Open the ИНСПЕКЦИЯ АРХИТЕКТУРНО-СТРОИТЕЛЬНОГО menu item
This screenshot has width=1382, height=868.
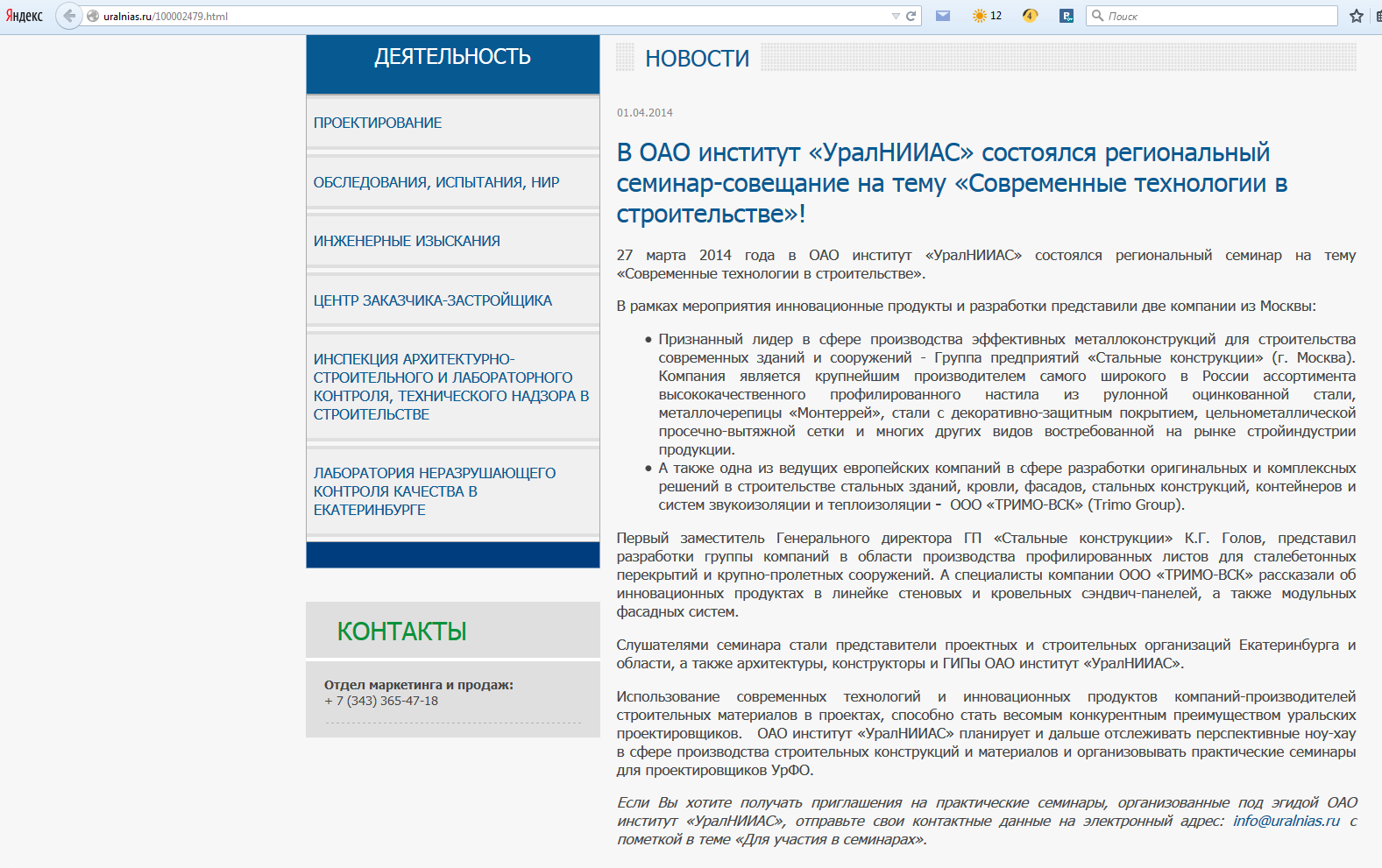coord(451,386)
